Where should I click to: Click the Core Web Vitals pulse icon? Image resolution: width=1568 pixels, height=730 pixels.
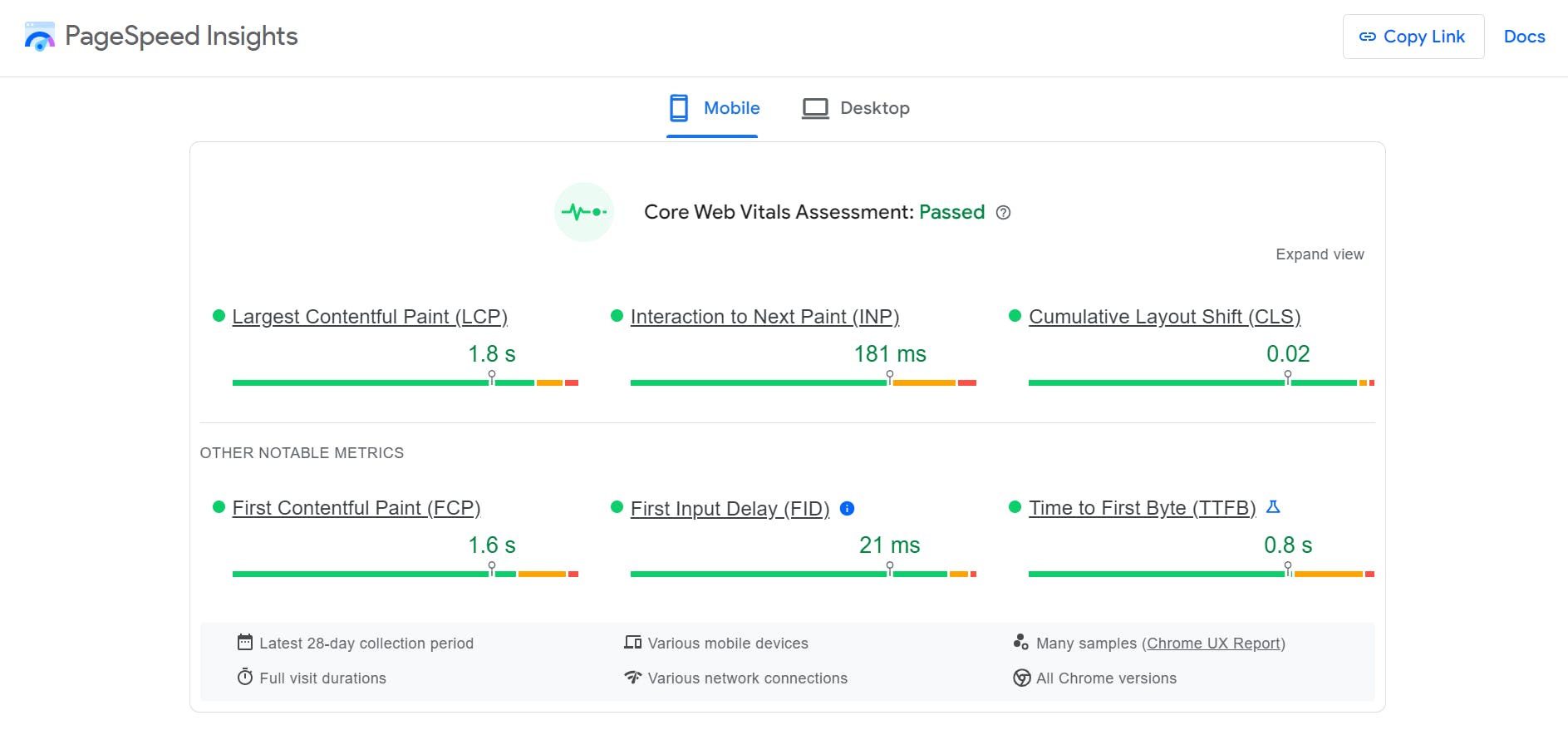(583, 212)
